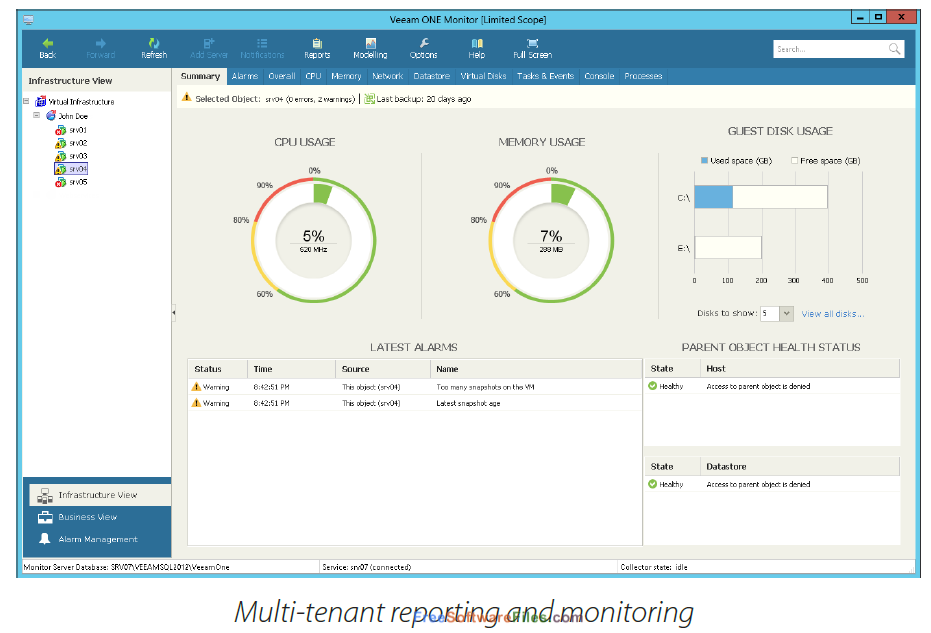Select the srv05 tree label

(78, 182)
